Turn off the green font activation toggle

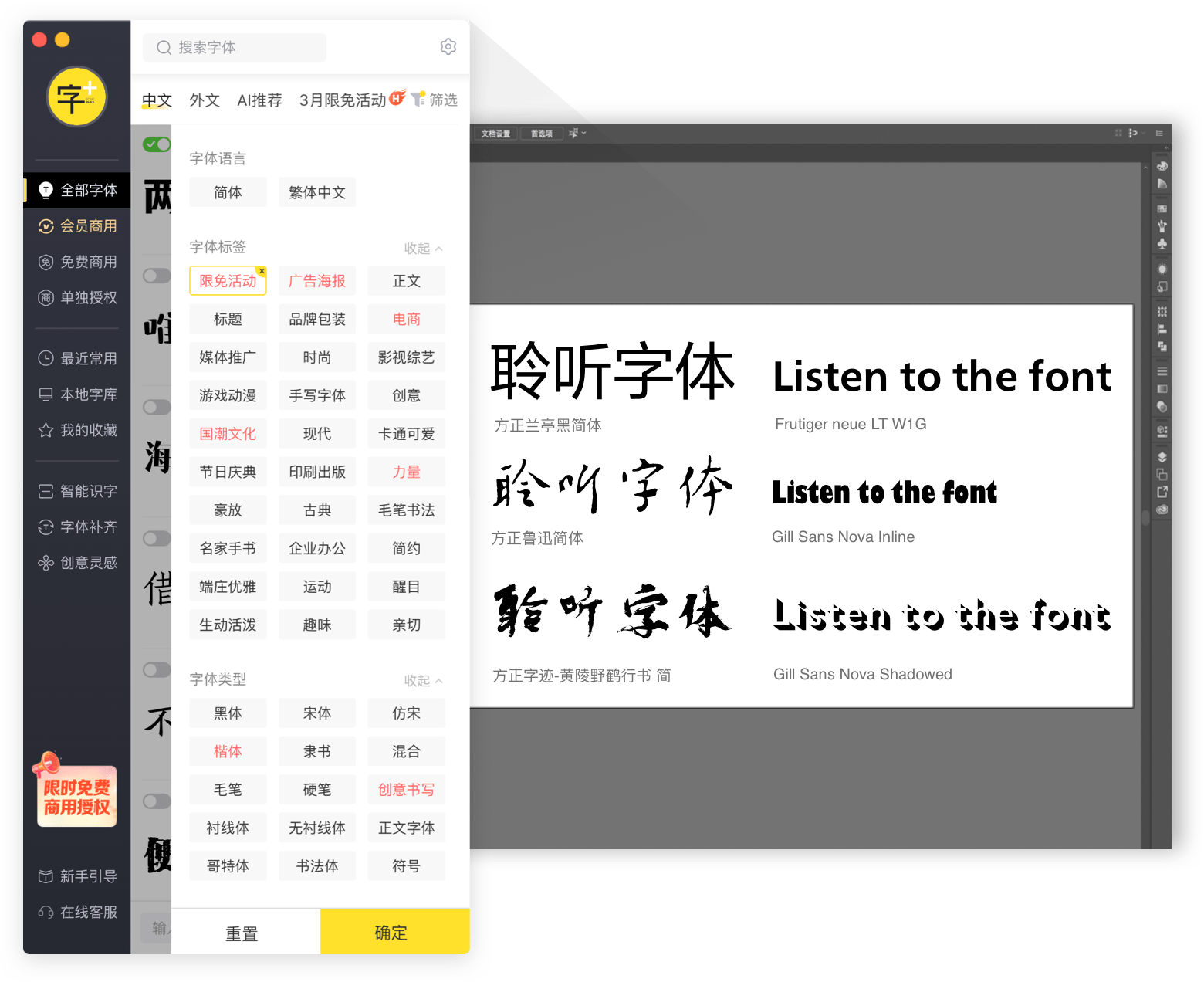(x=155, y=144)
